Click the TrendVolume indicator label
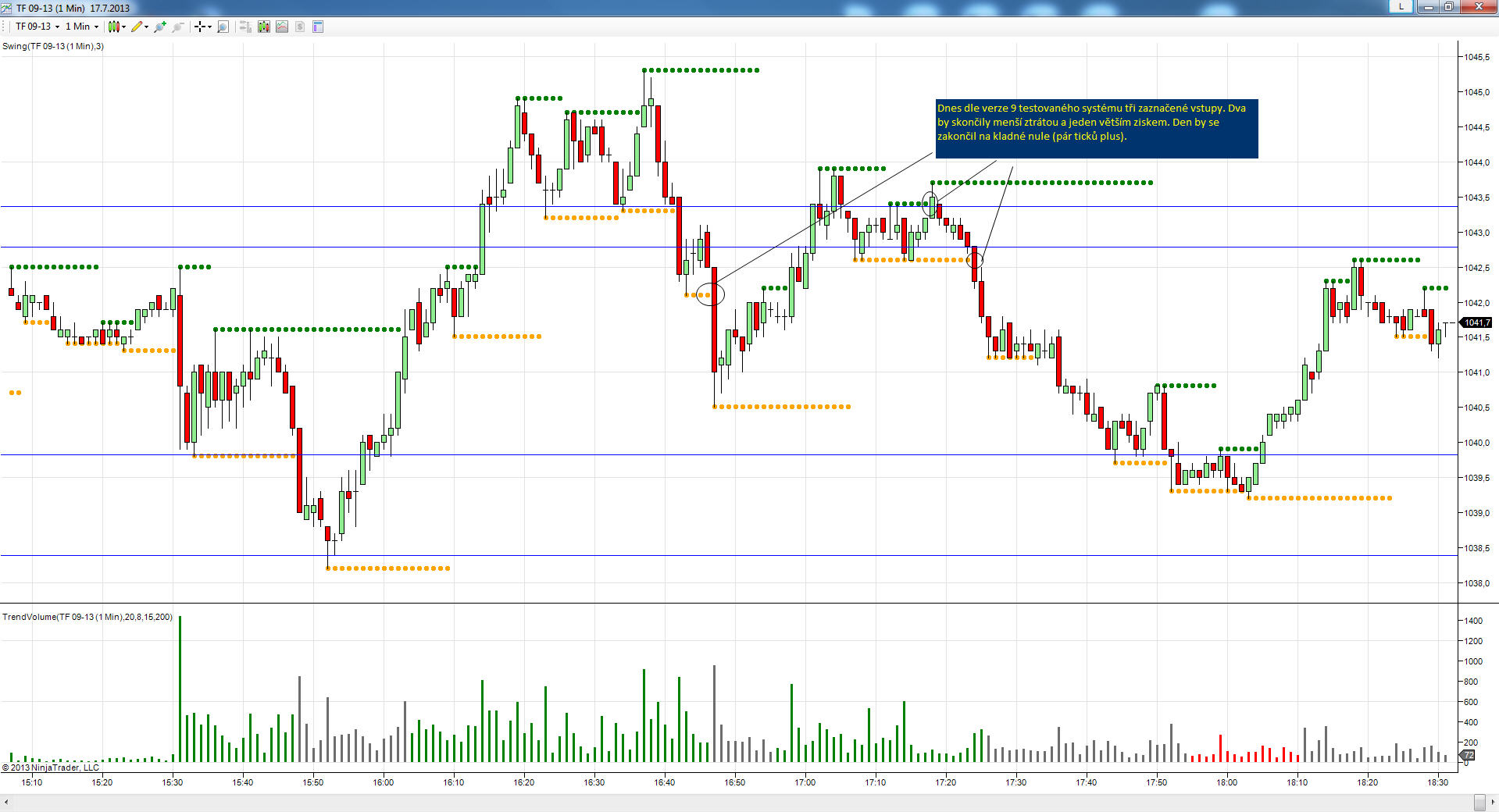Image resolution: width=1499 pixels, height=812 pixels. click(87, 617)
